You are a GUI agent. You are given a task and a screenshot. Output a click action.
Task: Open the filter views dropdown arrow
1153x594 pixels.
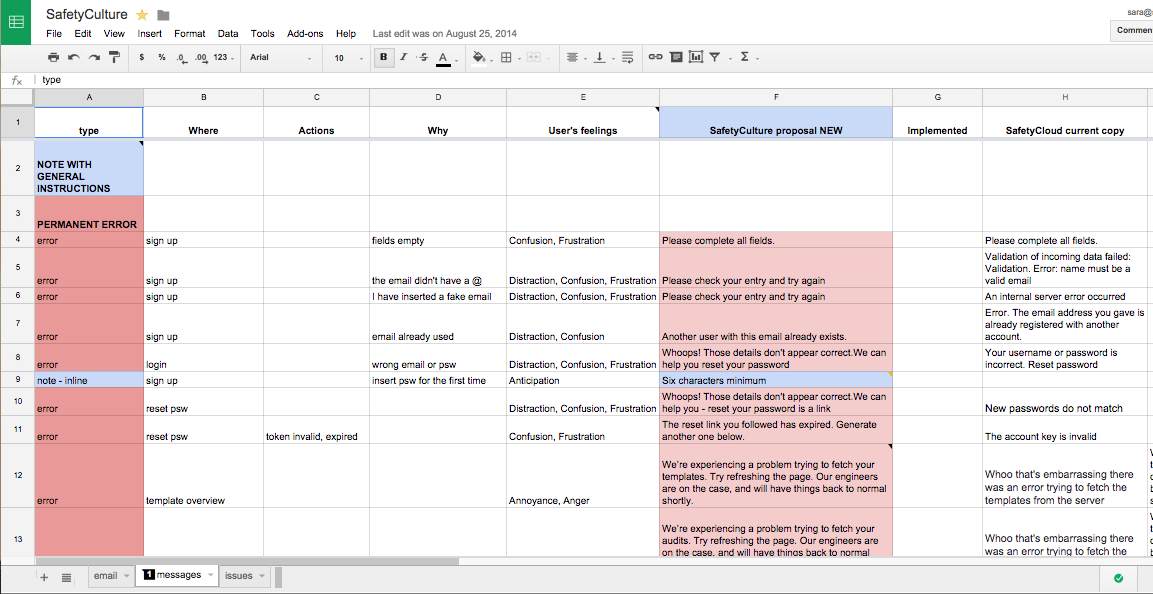[728, 58]
